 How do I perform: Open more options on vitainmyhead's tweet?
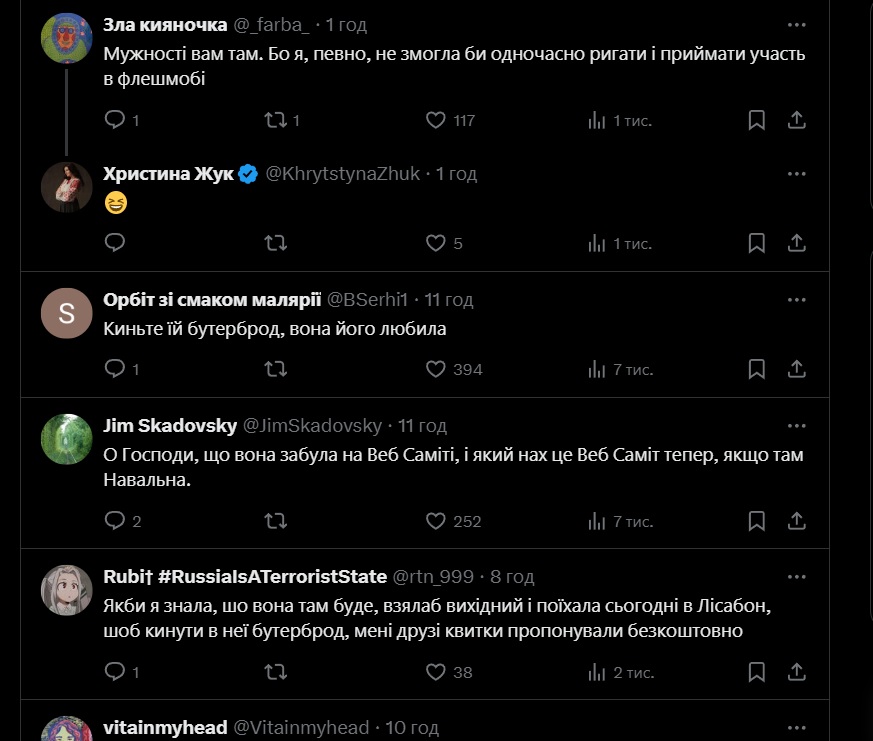point(796,728)
